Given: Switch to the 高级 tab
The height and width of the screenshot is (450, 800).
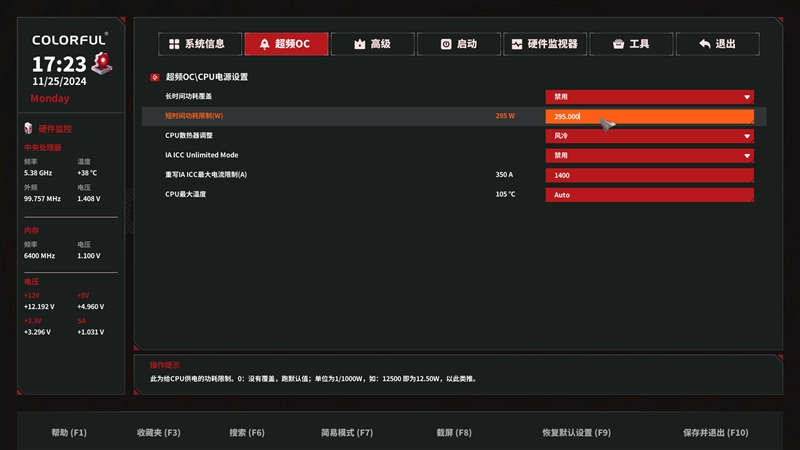Looking at the screenshot, I should tap(372, 44).
